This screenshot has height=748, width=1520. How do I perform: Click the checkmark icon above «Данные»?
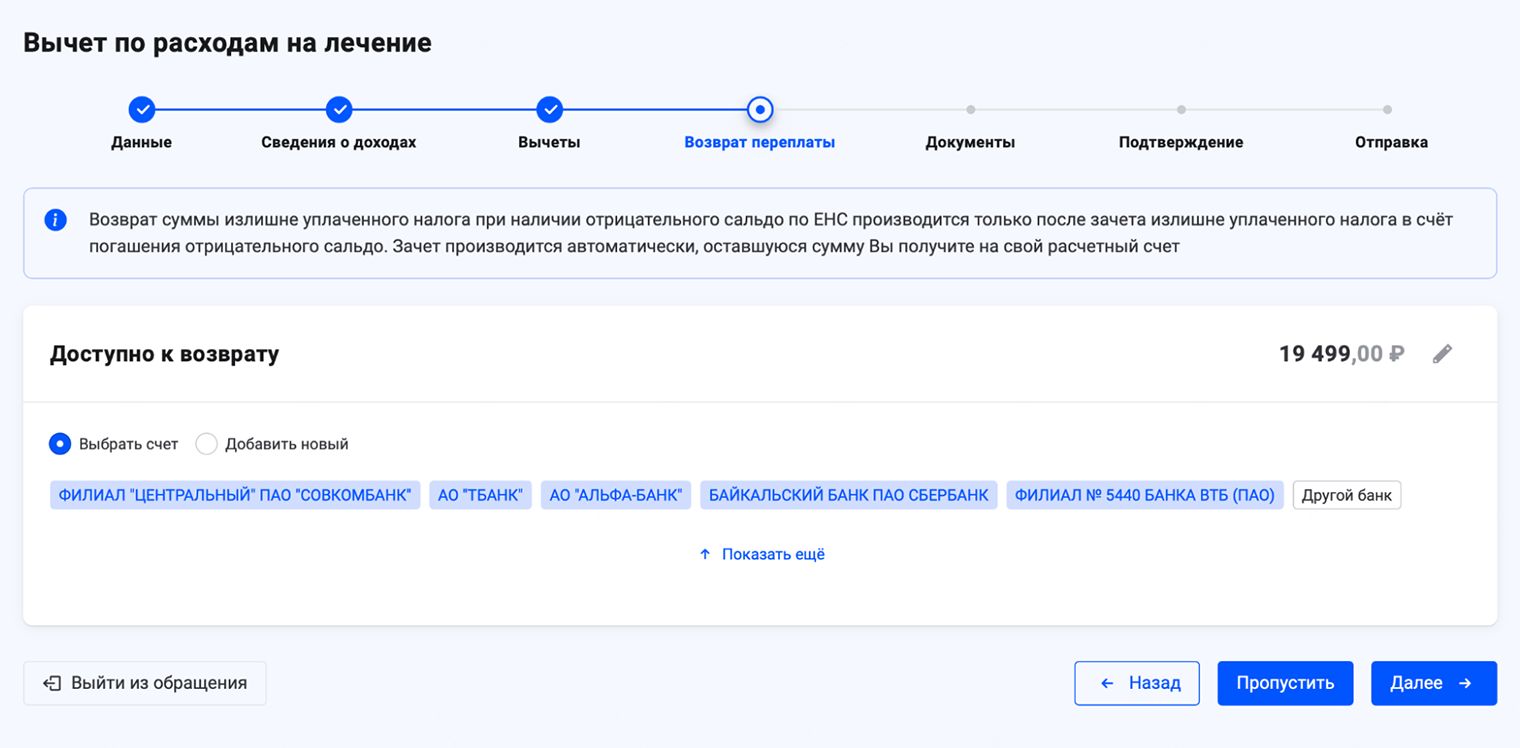point(143,109)
